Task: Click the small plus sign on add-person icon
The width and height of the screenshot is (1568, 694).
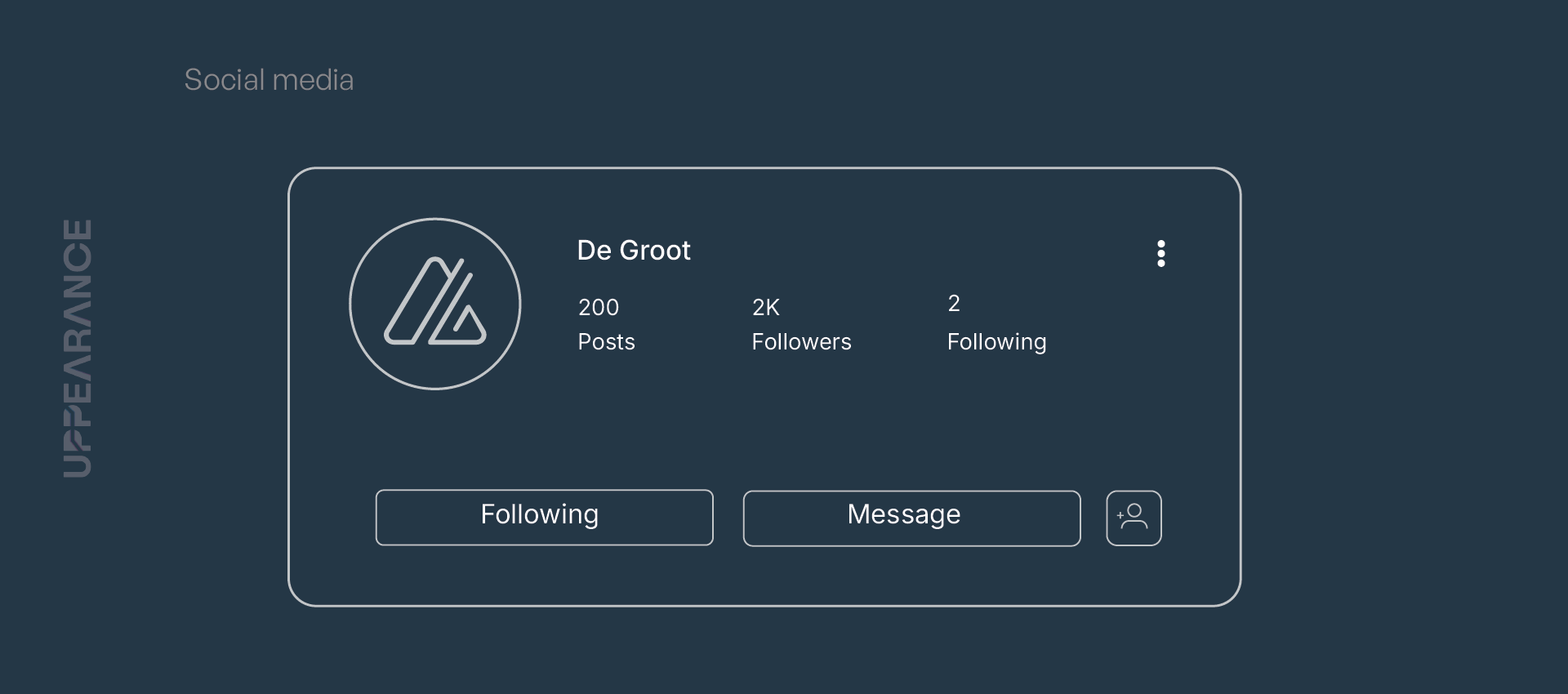Action: point(1120,514)
